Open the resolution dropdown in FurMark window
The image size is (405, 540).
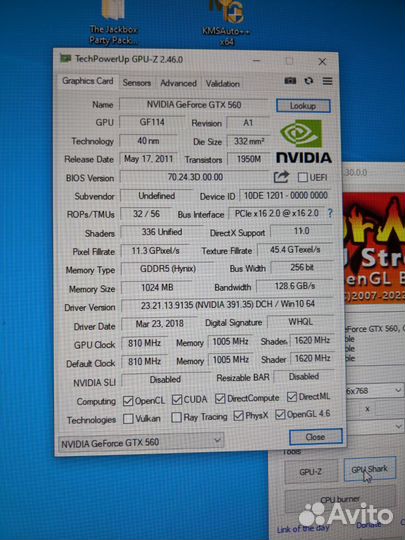[374, 391]
